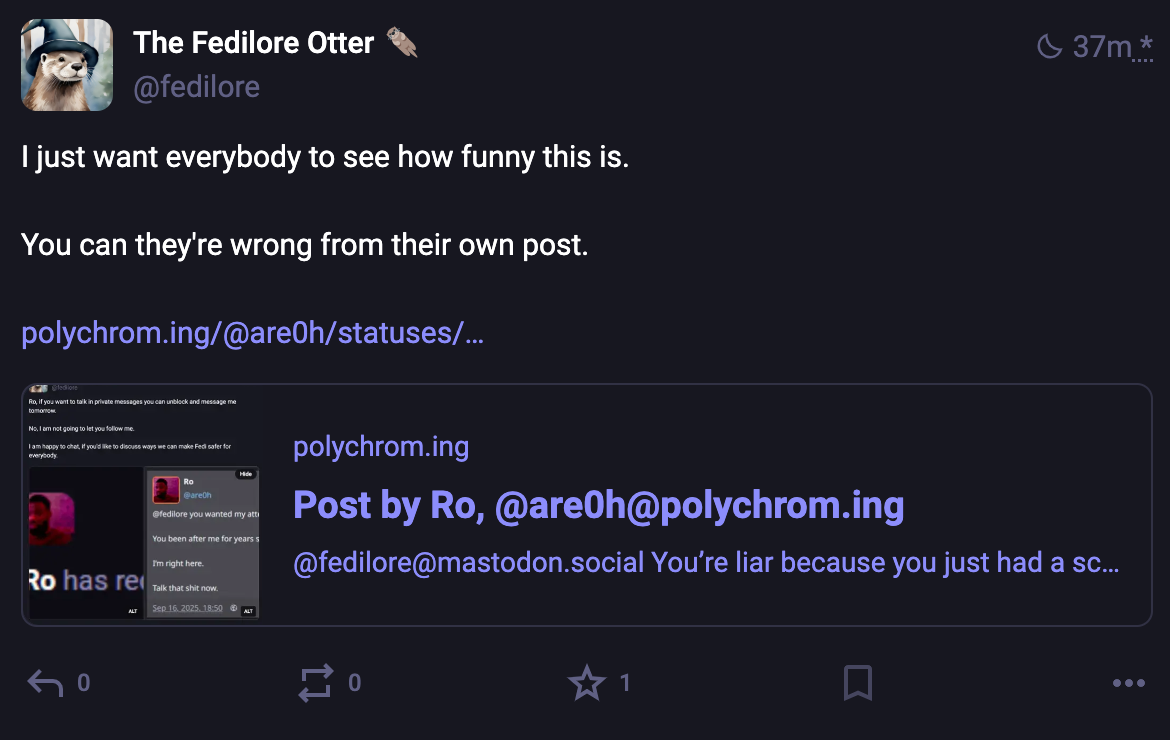Click the @fedilore handle
The height and width of the screenshot is (740, 1170).
coord(196,88)
